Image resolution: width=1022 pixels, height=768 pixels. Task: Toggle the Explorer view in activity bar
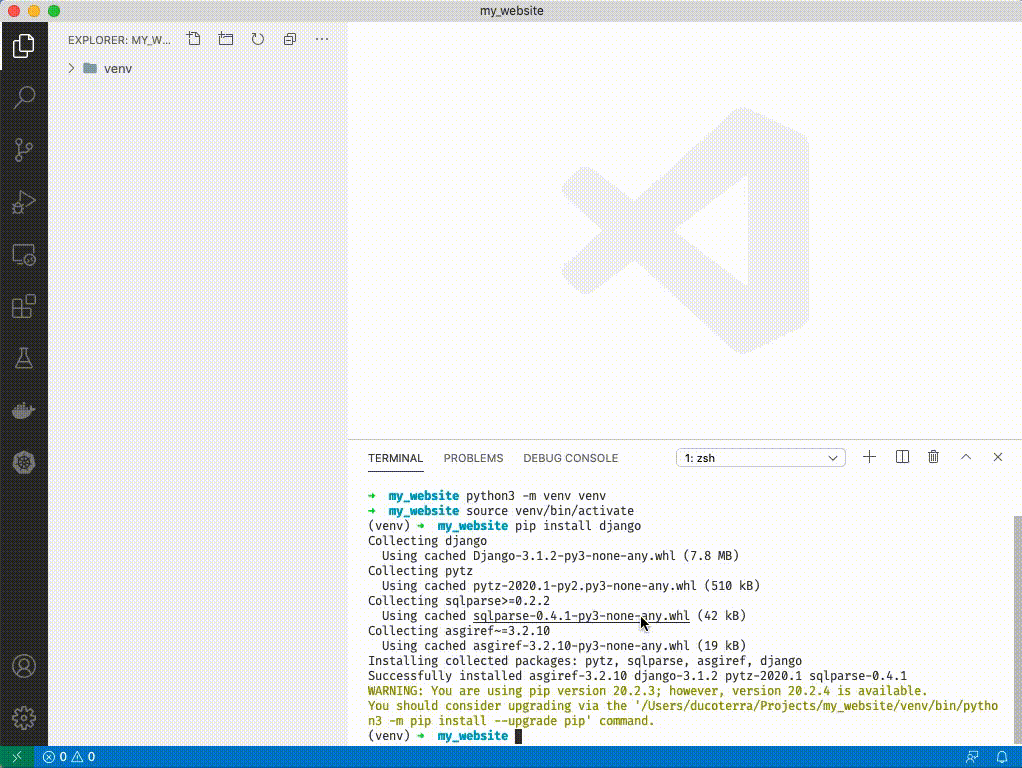[x=23, y=45]
